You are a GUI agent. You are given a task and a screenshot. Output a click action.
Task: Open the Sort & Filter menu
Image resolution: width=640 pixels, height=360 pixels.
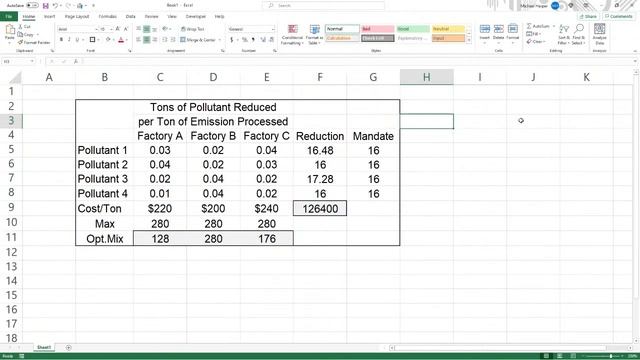564,35
